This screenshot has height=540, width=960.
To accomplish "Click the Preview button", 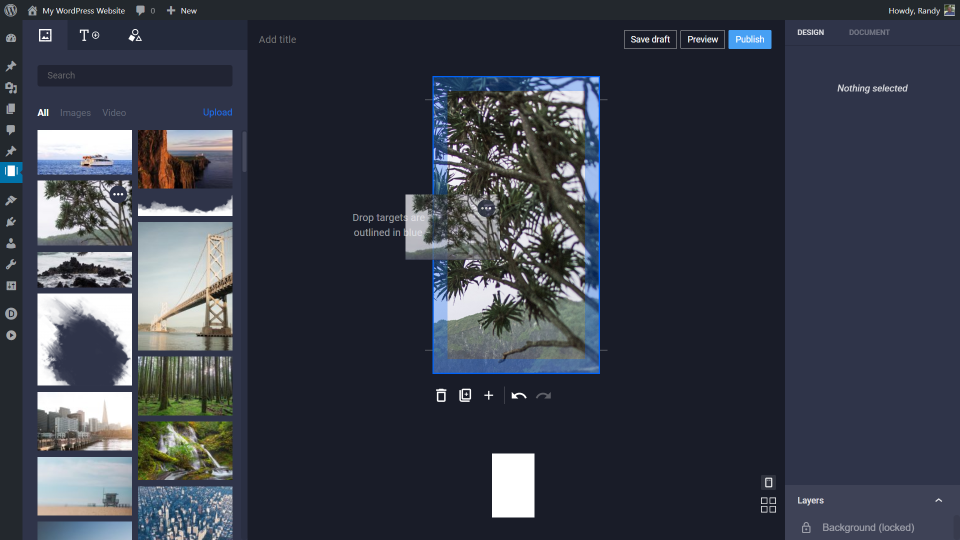I will [x=702, y=39].
